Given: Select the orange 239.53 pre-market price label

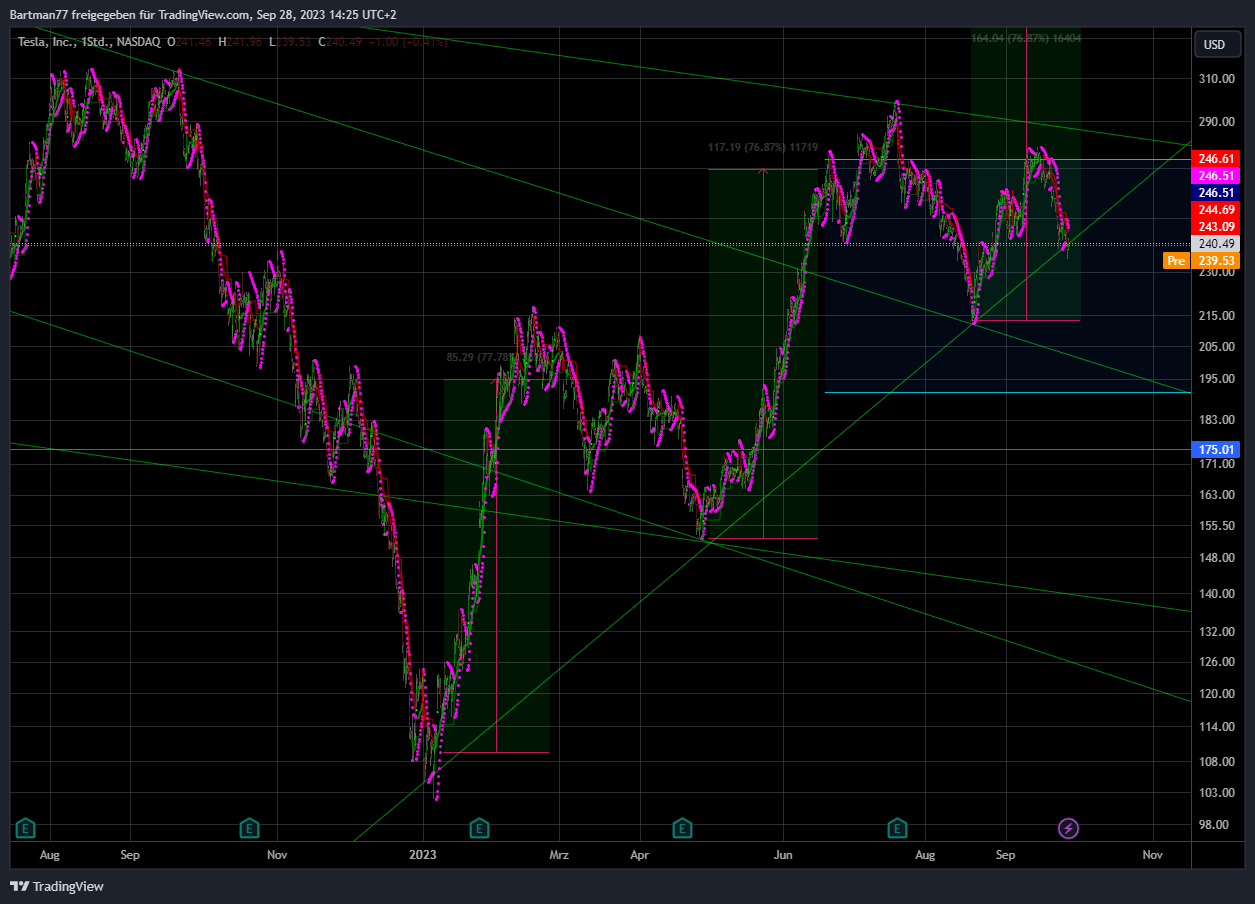Looking at the screenshot, I should (x=1217, y=260).
